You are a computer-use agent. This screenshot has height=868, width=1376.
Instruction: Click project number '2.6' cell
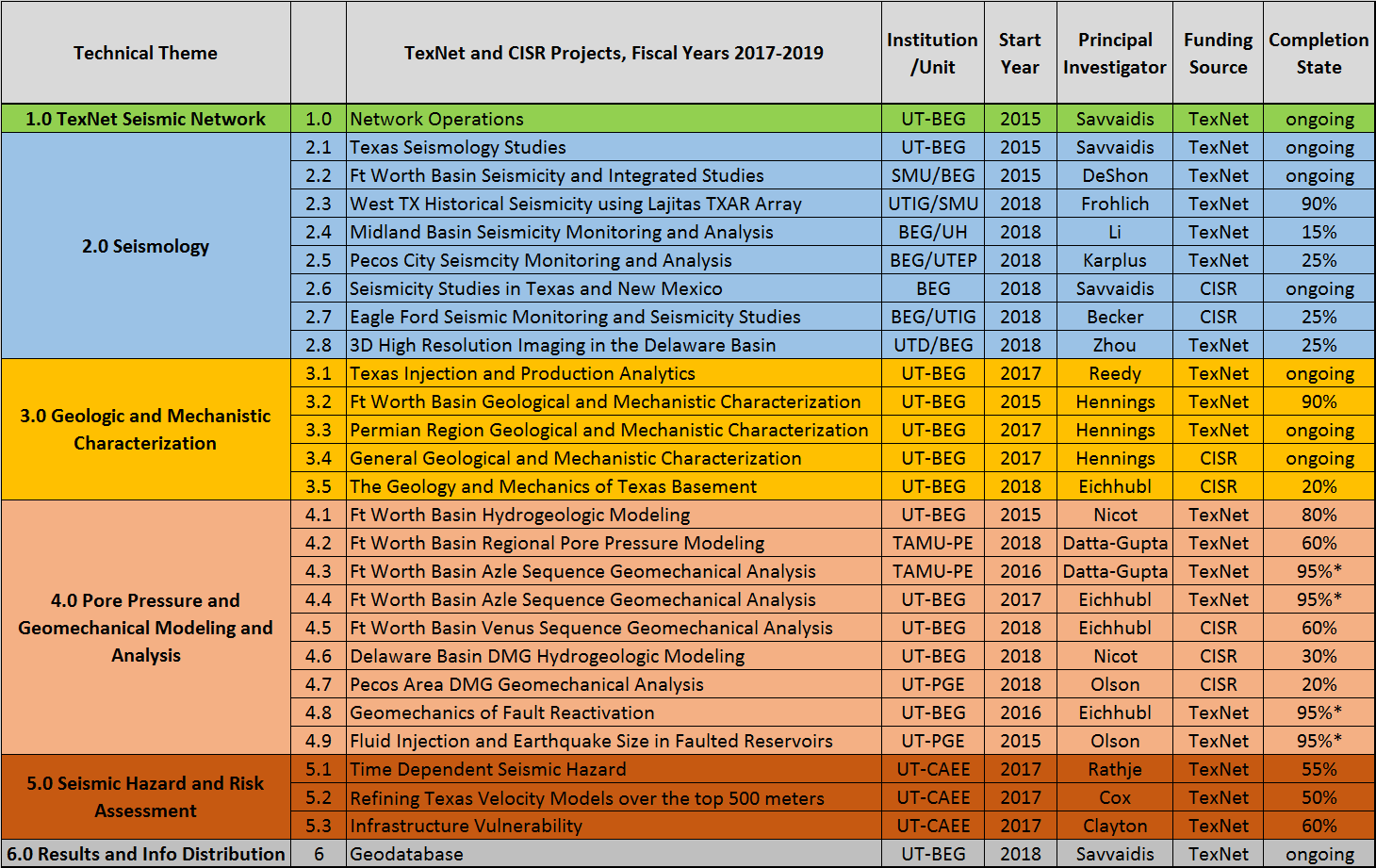[319, 288]
